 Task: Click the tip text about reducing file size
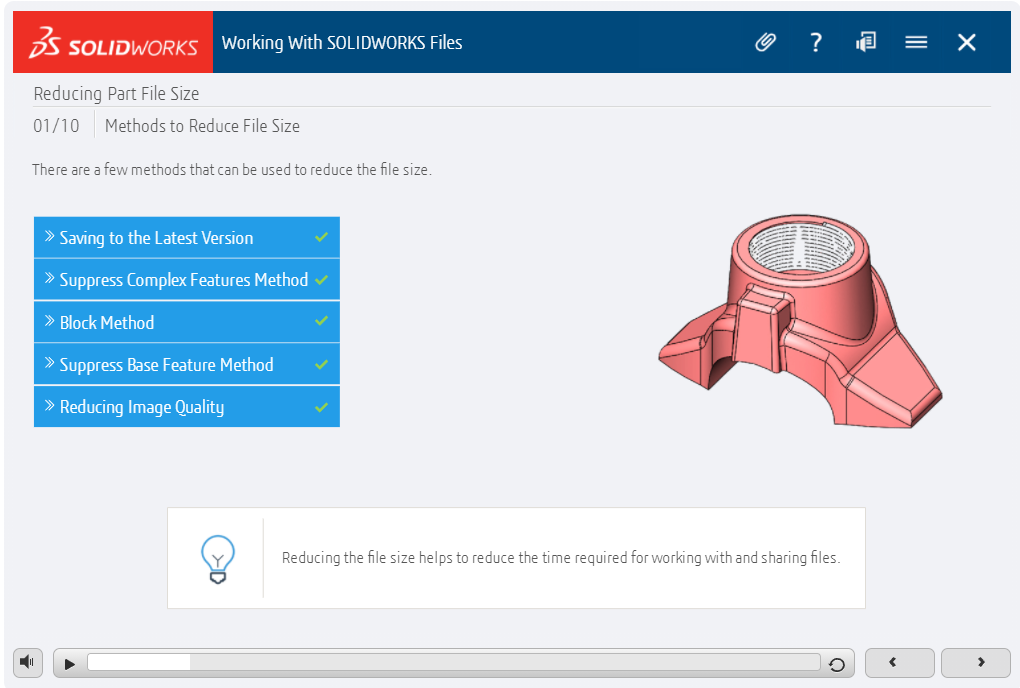(x=561, y=558)
